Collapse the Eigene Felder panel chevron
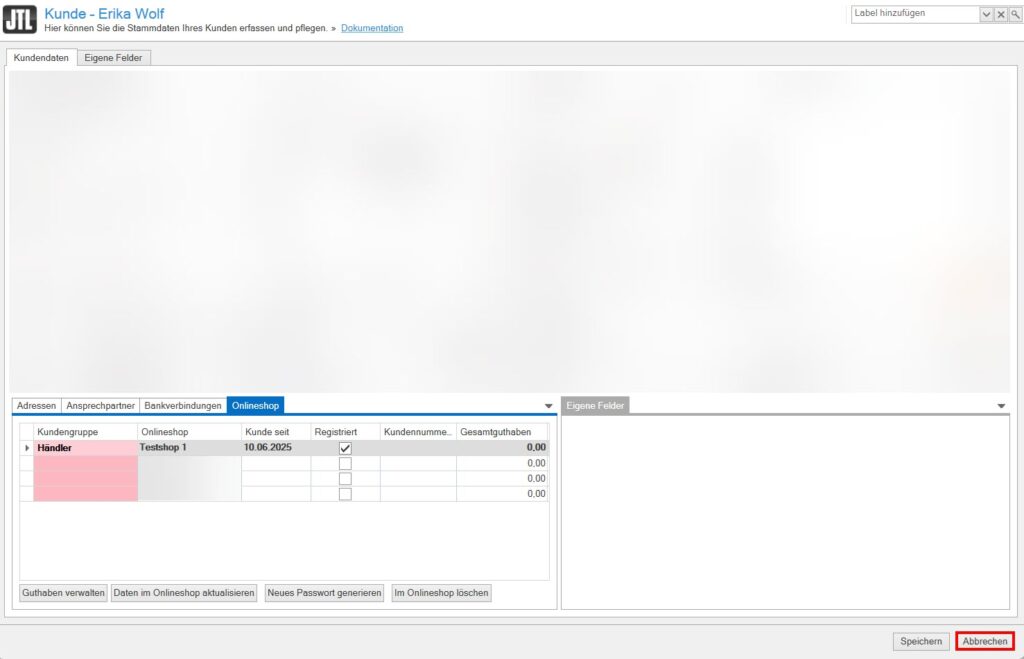 [x=1001, y=405]
